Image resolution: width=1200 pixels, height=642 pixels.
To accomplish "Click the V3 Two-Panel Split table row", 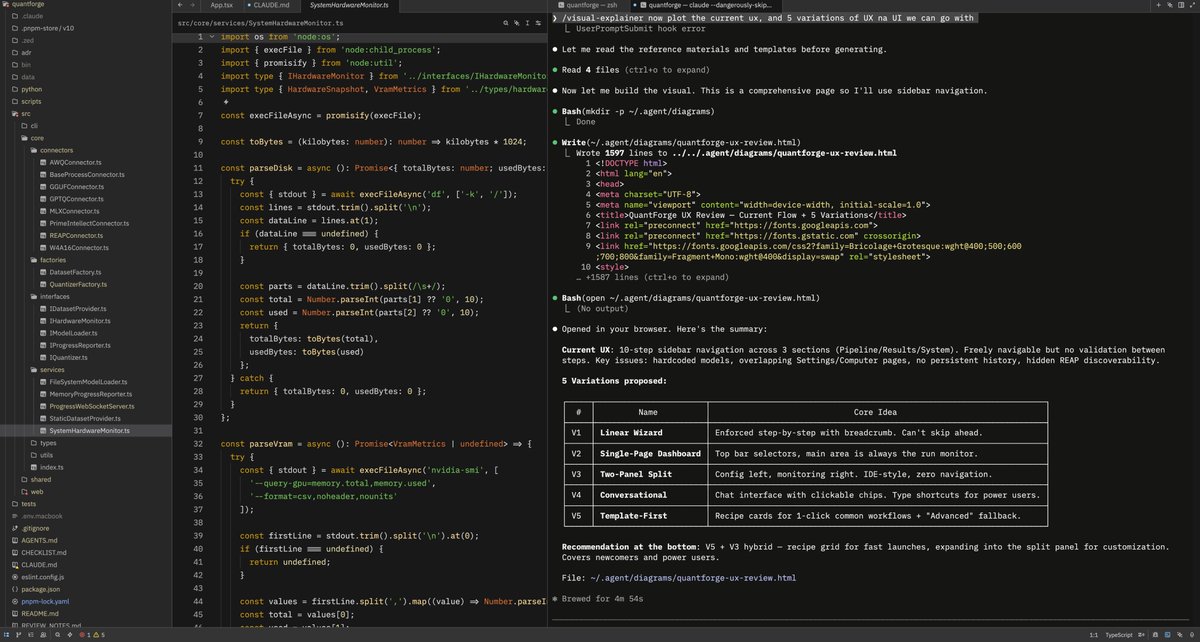I will pyautogui.click(x=804, y=474).
